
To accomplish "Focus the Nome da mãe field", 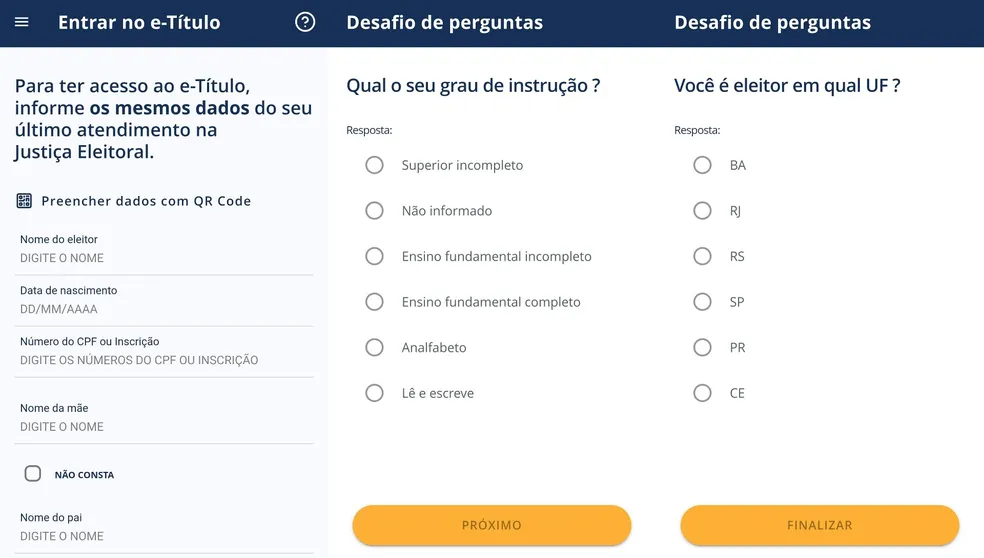I will [x=164, y=419].
